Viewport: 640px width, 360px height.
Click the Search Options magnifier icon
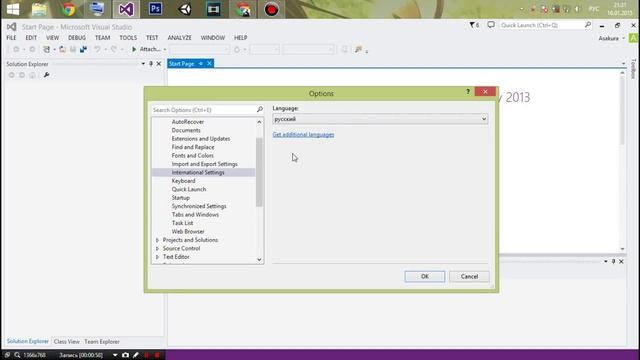(x=260, y=109)
